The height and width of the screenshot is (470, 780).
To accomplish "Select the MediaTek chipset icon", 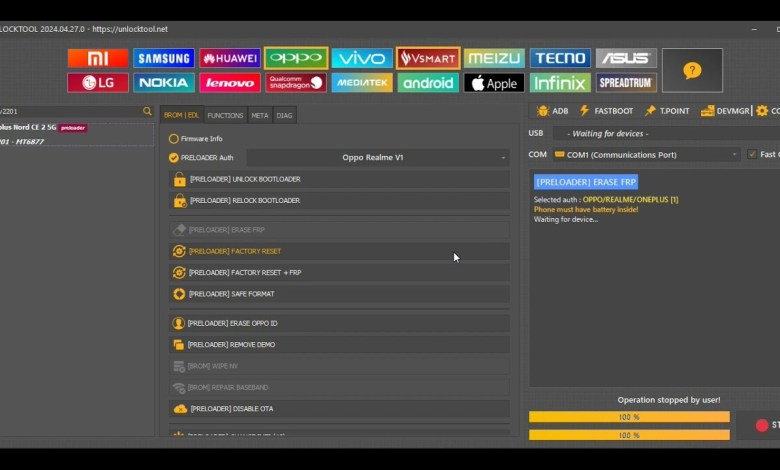I will (362, 83).
